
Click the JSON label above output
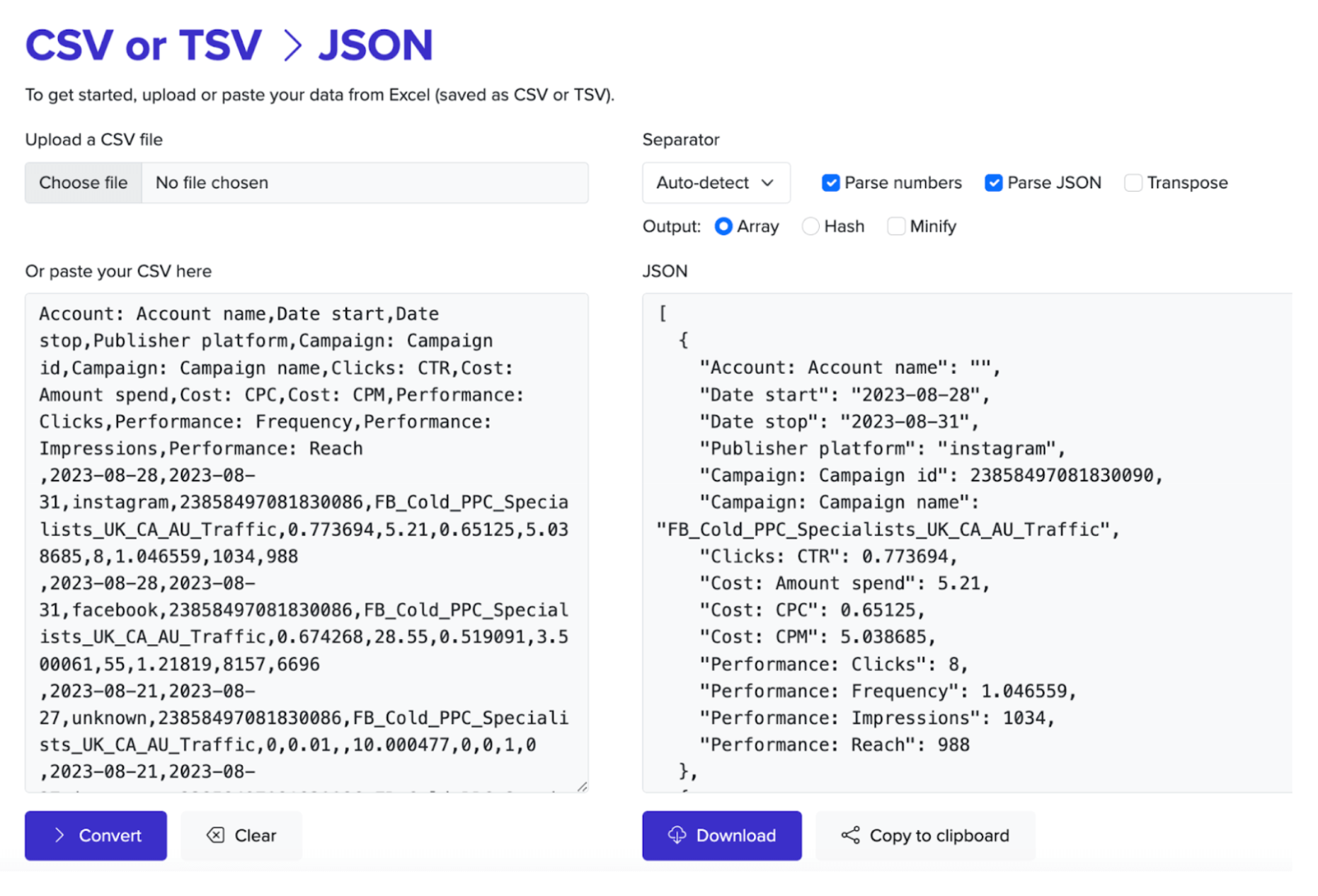pyautogui.click(x=665, y=271)
